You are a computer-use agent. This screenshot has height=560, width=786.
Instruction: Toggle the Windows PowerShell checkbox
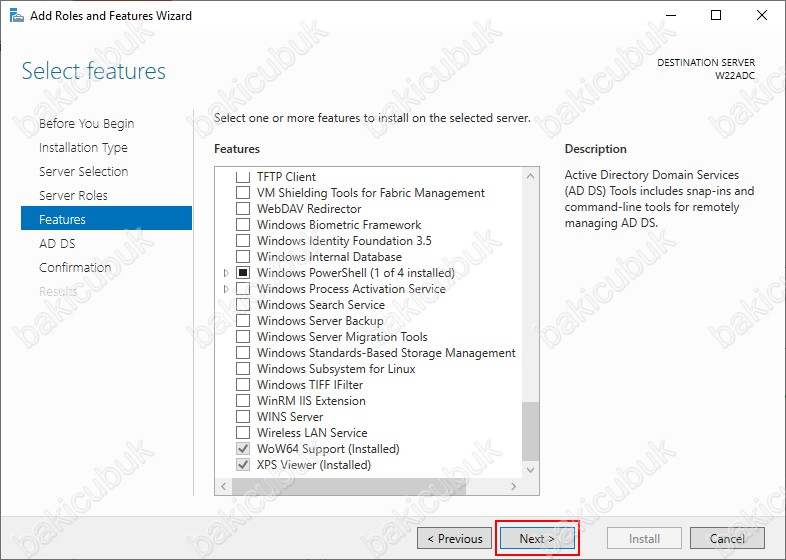coord(243,273)
